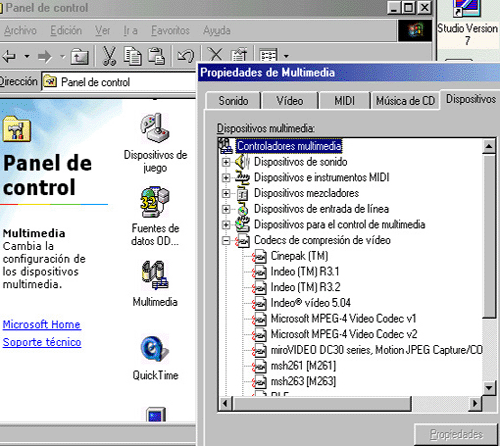Click the Cut scissors toolbar icon

[109, 56]
